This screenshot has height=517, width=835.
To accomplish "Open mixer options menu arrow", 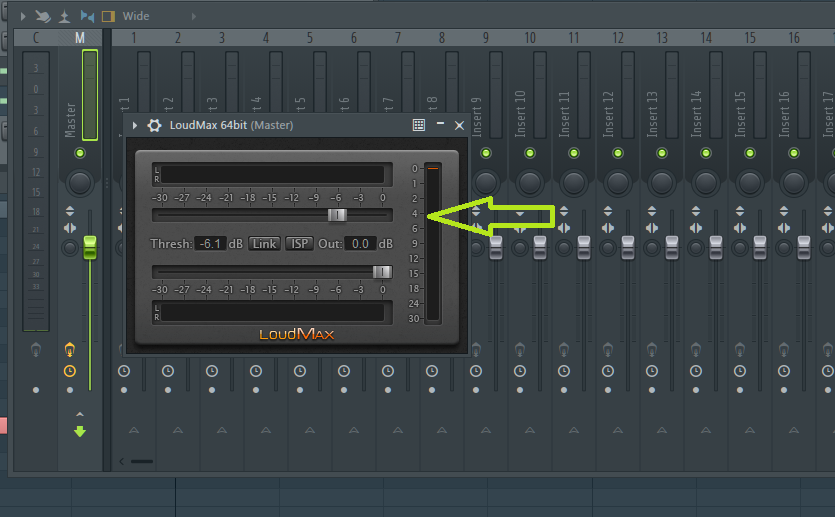I will 23,17.
